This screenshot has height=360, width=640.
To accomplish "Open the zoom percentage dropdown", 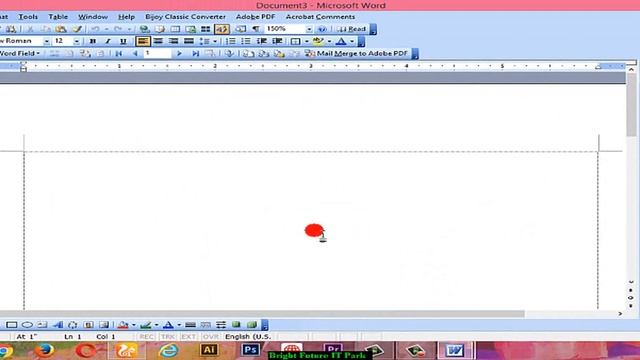I will tap(309, 29).
